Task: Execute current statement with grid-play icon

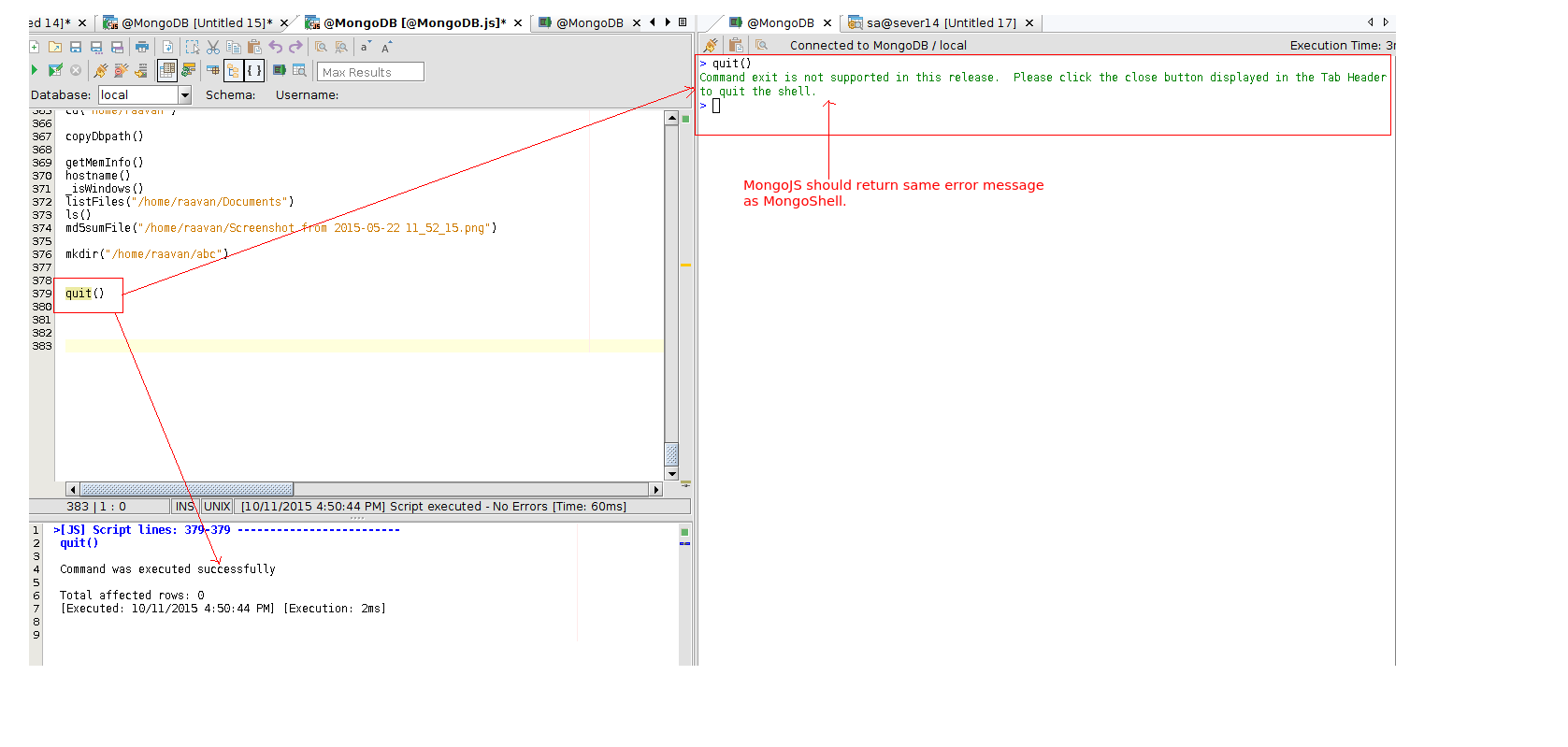Action: pyautogui.click(x=55, y=70)
